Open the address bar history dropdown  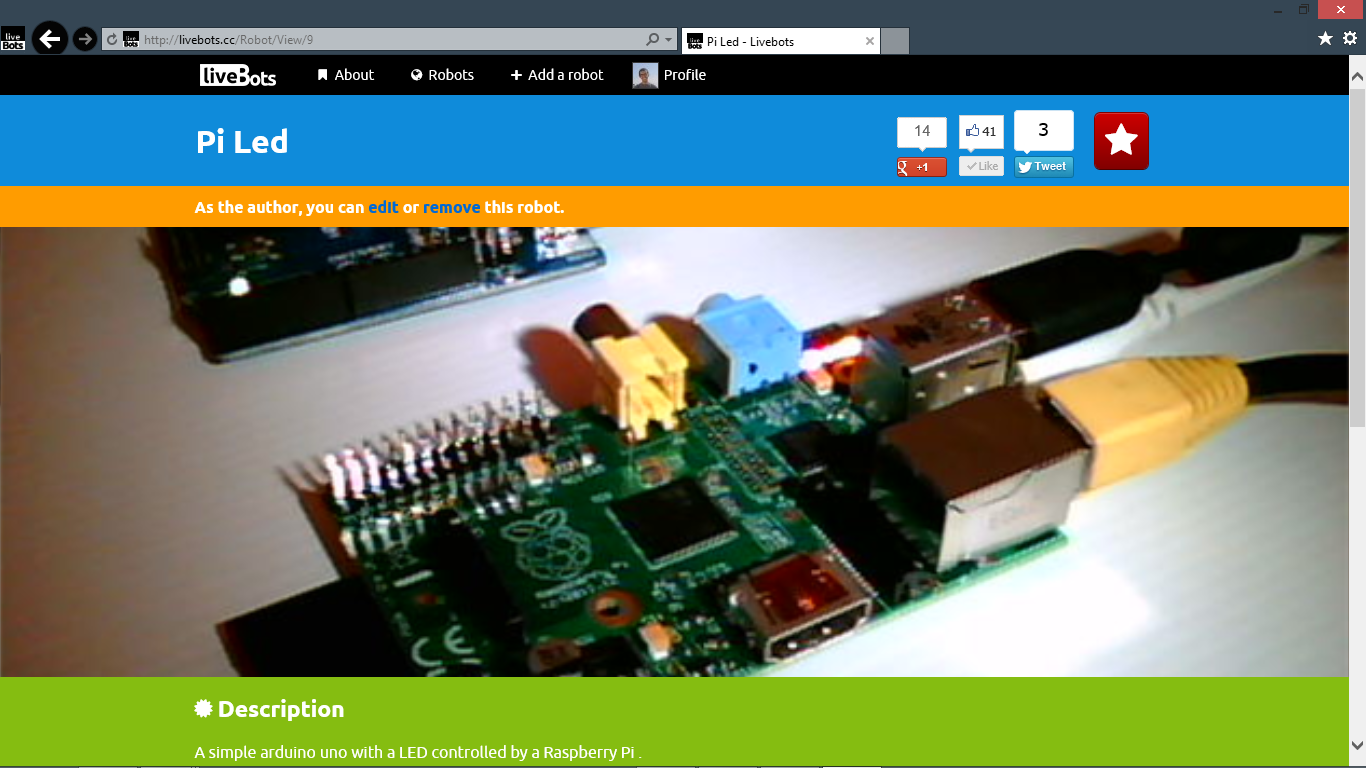668,39
